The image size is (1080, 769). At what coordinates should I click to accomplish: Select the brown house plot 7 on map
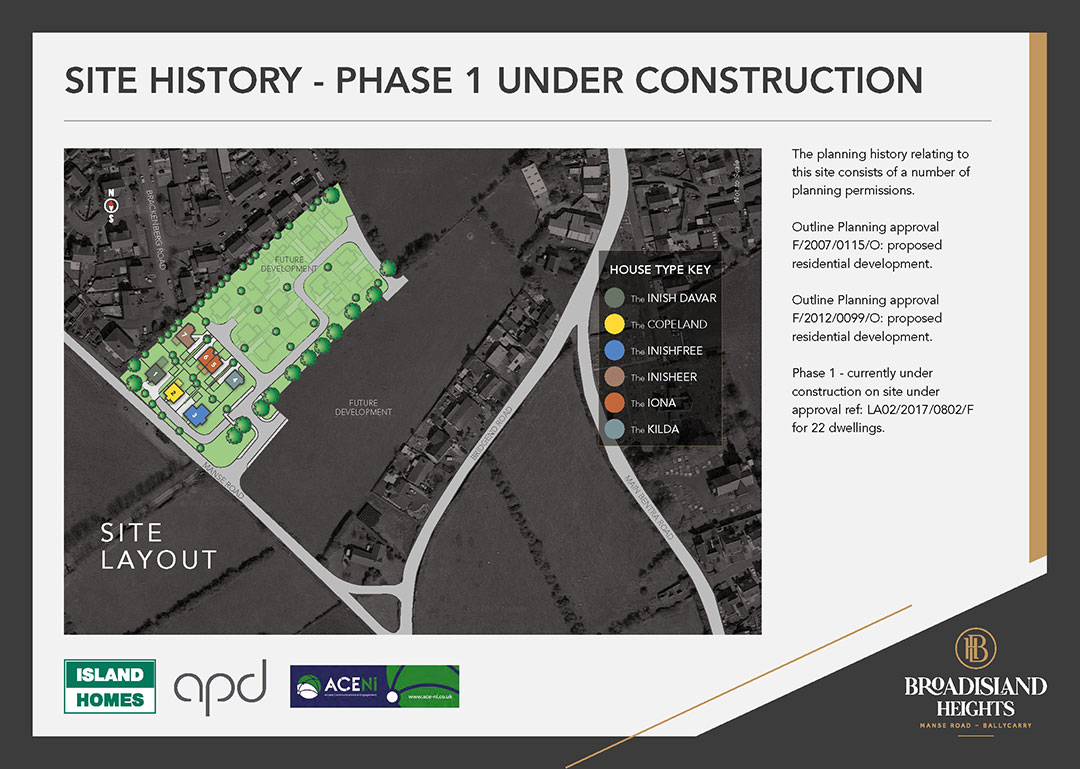185,337
